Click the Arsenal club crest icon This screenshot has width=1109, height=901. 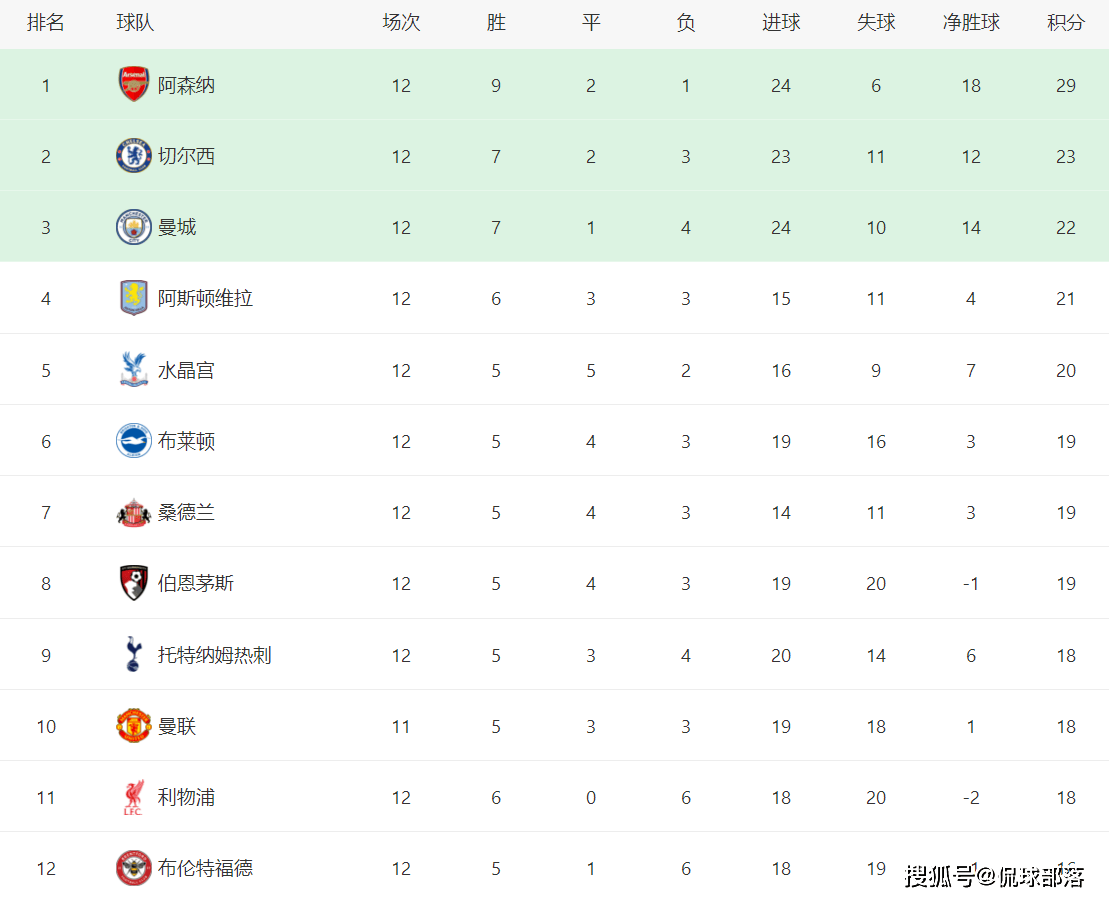click(x=133, y=85)
